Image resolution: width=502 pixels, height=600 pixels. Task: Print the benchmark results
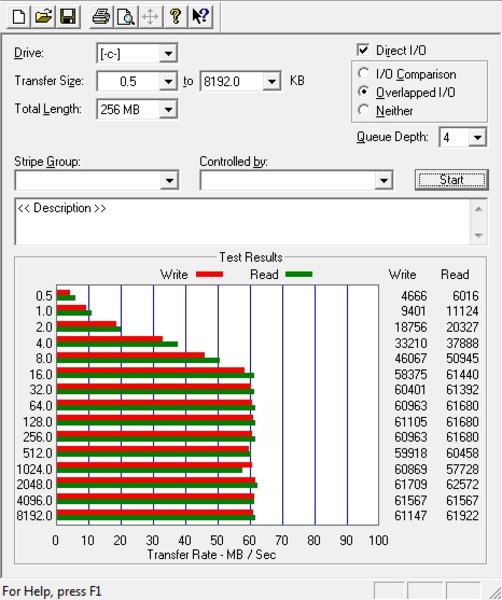101,16
